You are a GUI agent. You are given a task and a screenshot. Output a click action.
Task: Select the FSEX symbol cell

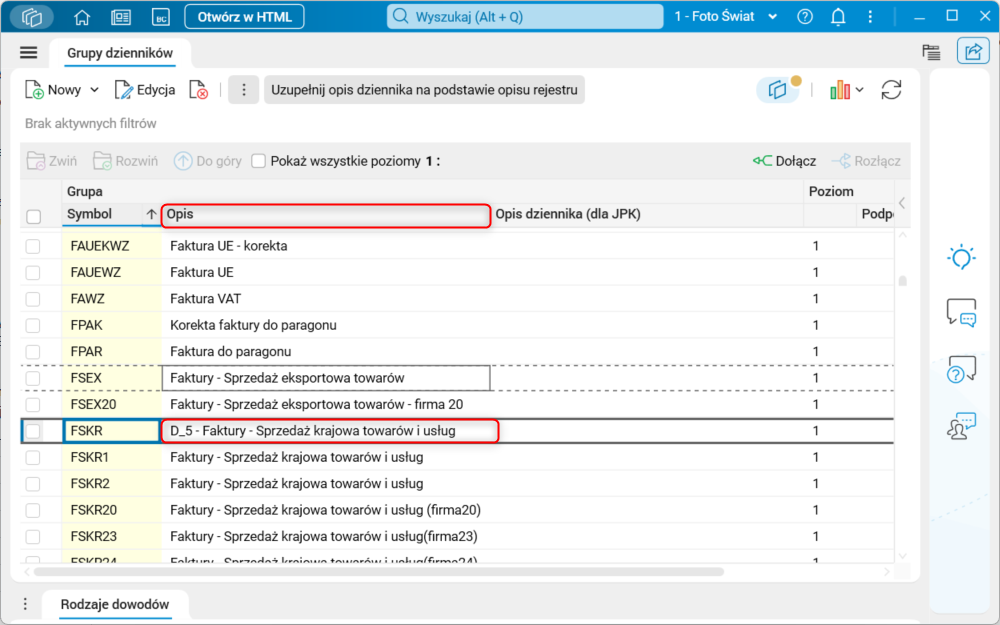point(111,378)
